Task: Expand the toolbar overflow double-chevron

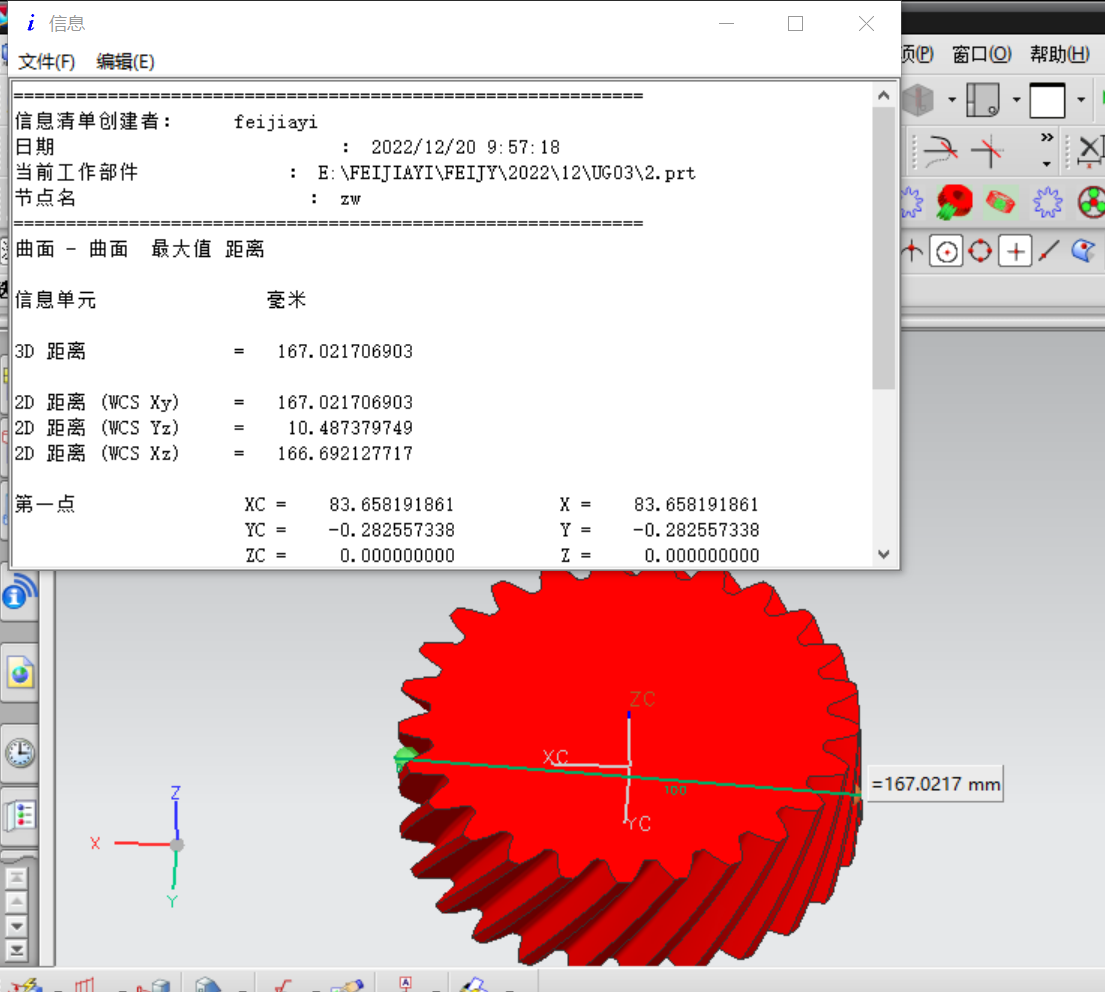Action: pyautogui.click(x=1047, y=137)
